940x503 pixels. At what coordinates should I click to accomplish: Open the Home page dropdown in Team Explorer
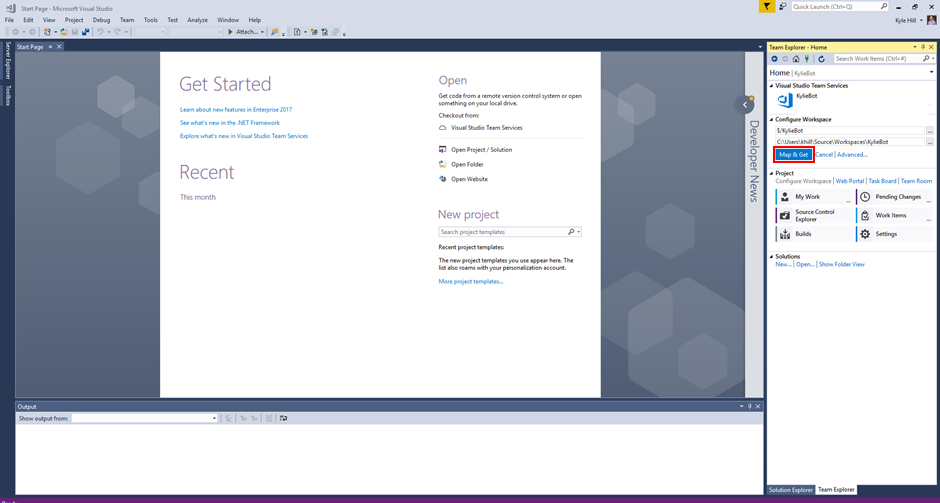(931, 73)
